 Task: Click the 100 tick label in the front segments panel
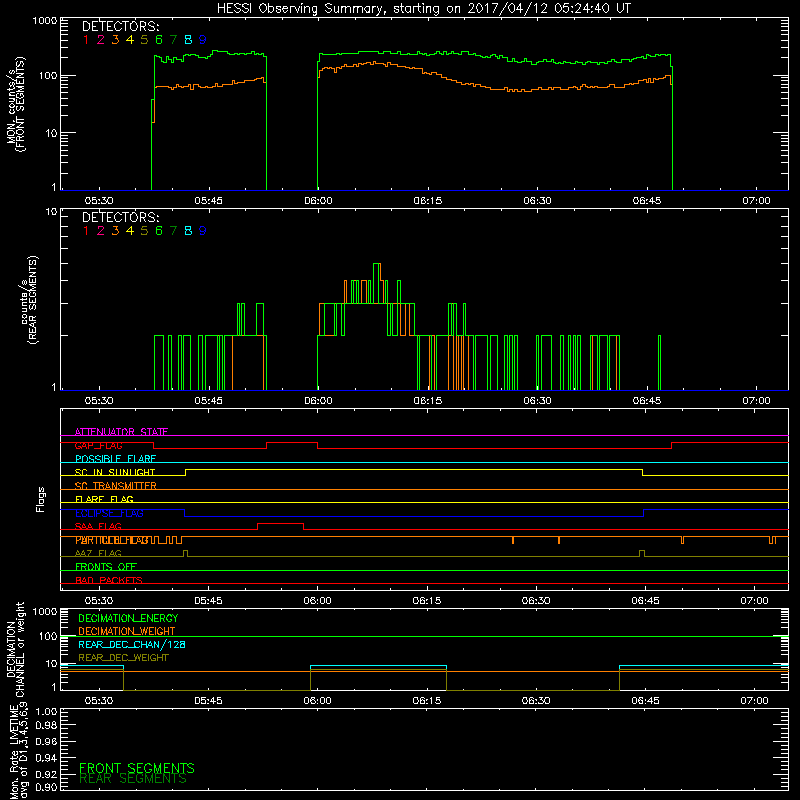48,76
